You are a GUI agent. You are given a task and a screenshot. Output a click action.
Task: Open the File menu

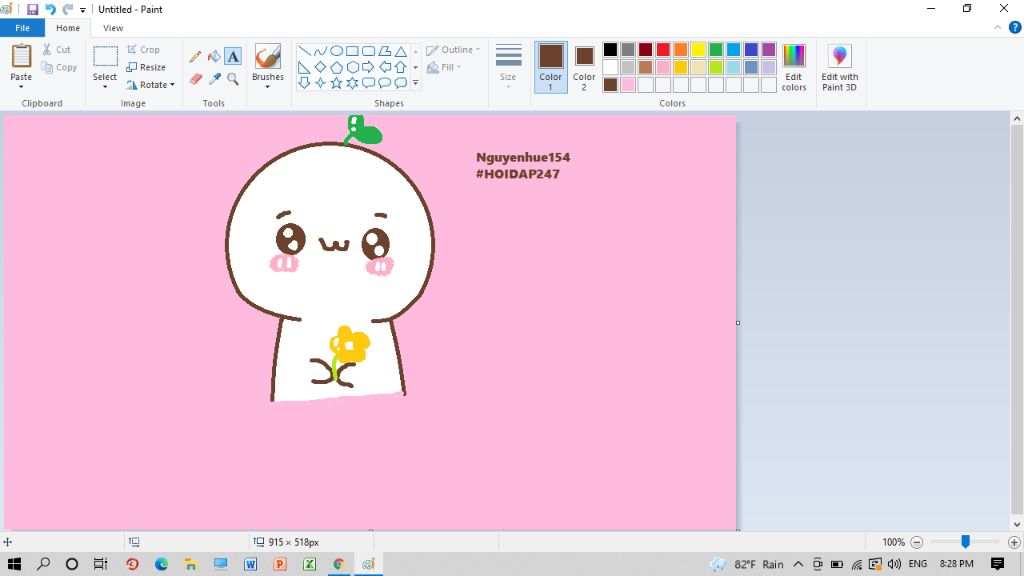point(22,28)
